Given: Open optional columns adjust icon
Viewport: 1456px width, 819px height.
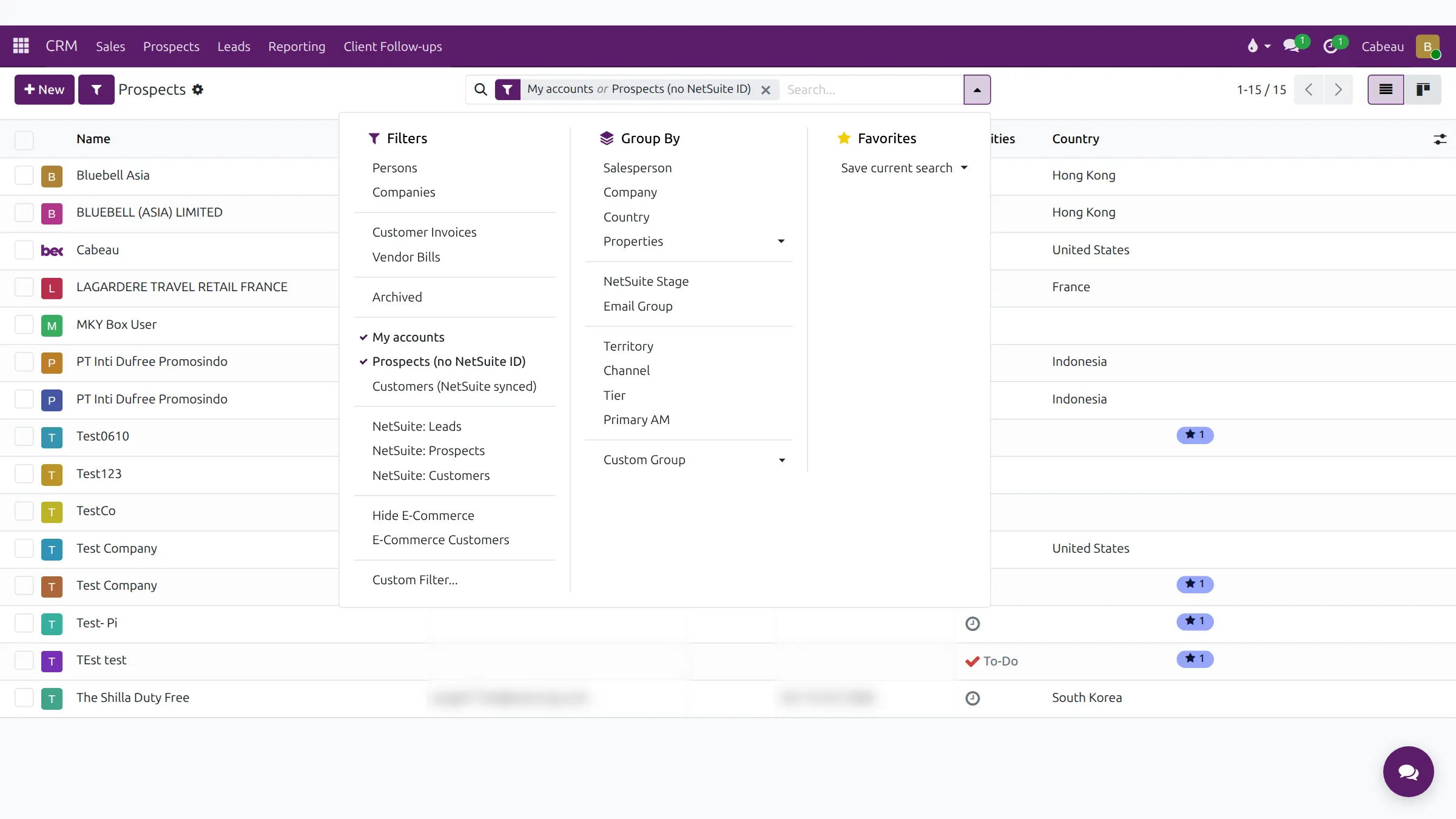Looking at the screenshot, I should tap(1440, 140).
